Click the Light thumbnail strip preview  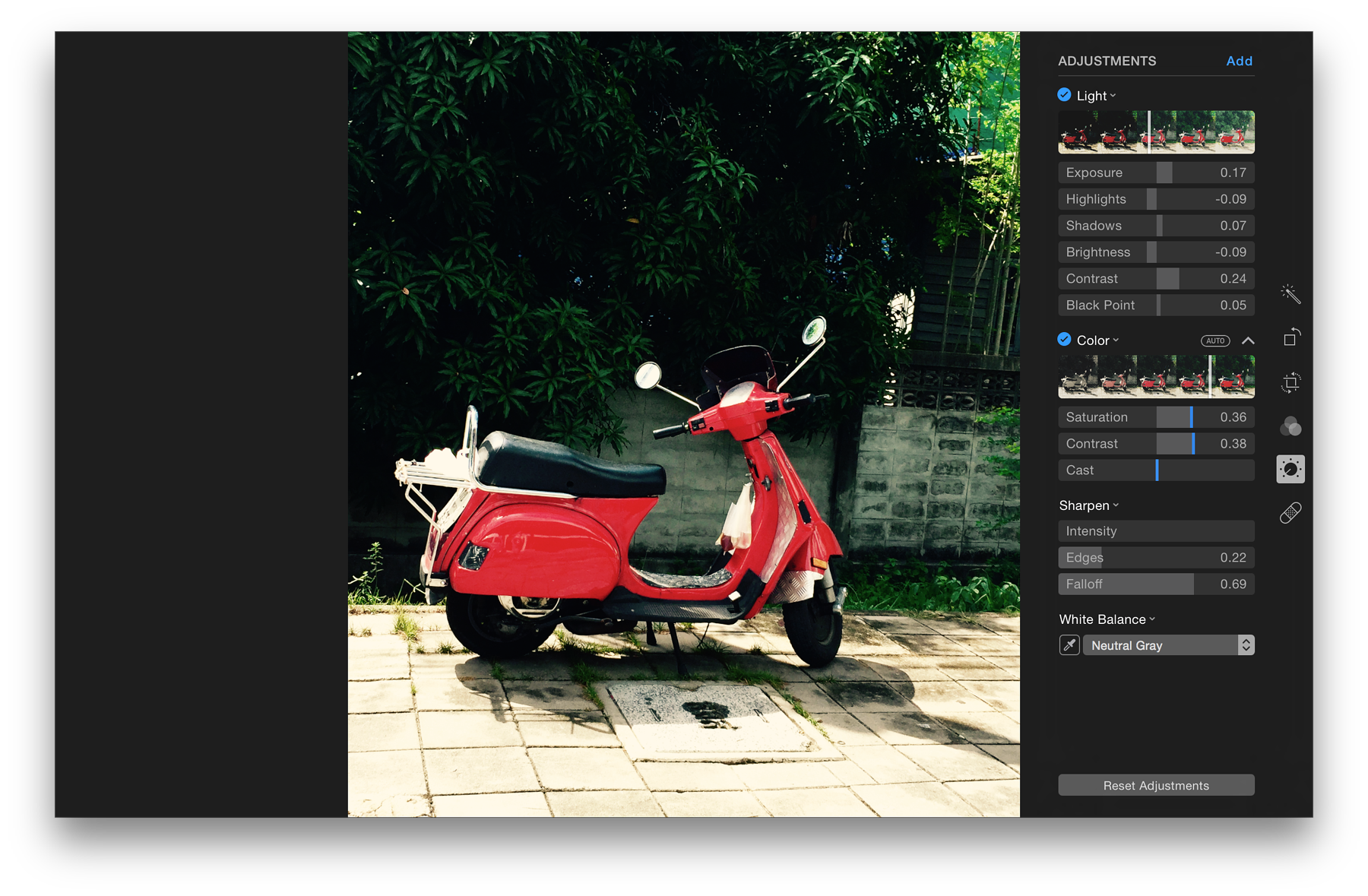click(x=1156, y=132)
